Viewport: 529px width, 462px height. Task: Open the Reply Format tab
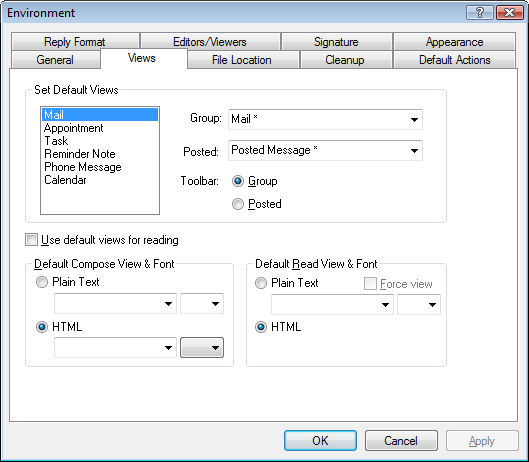click(75, 42)
